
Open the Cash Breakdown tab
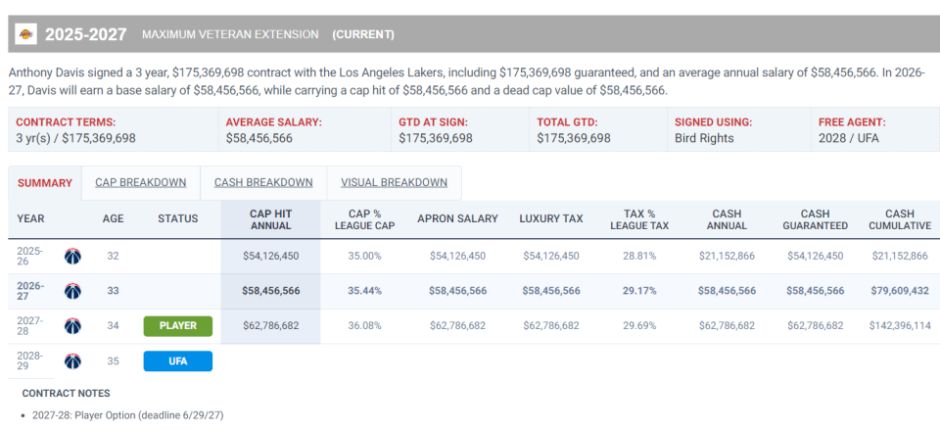tap(264, 183)
